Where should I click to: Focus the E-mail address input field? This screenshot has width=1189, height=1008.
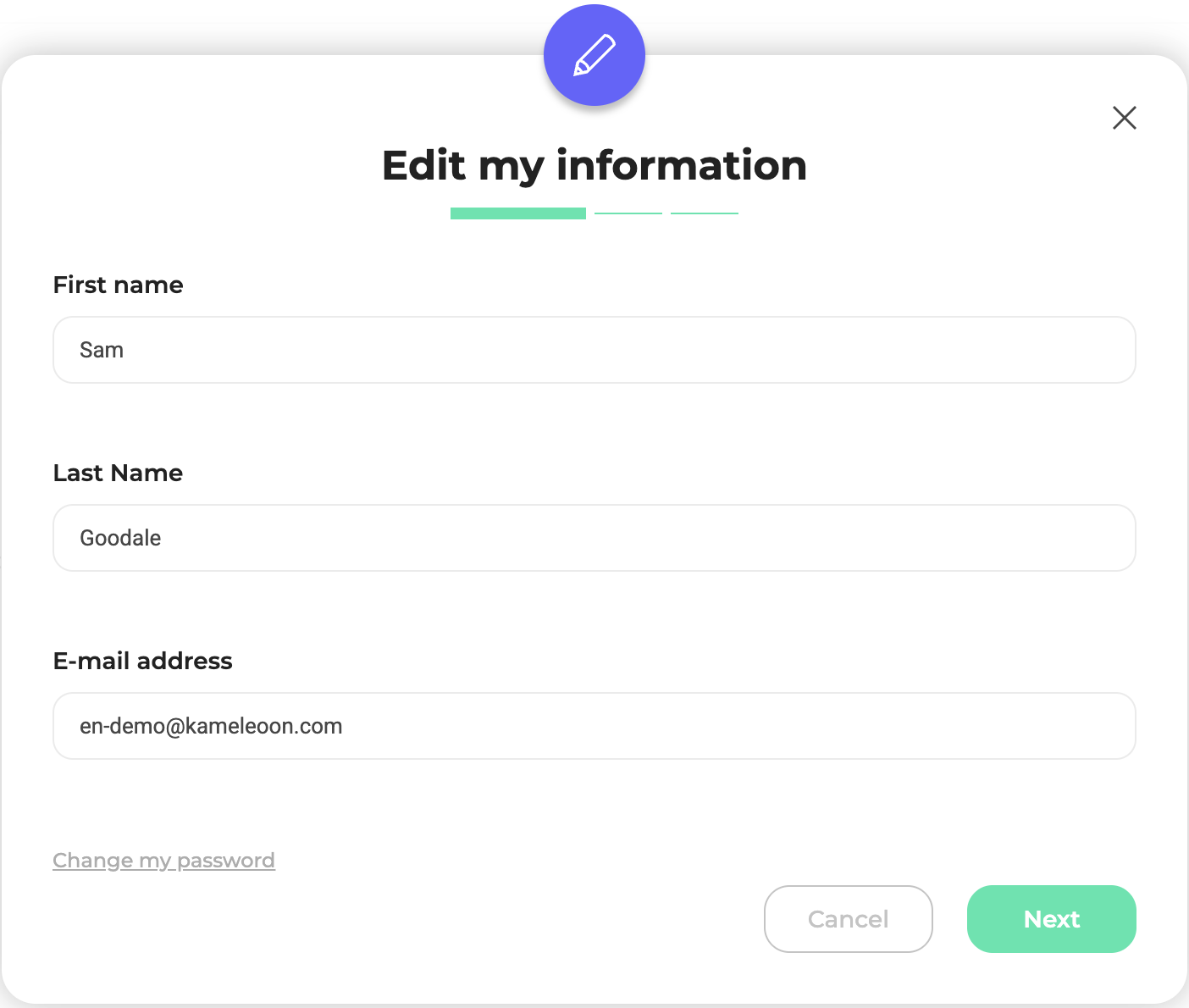coord(594,726)
